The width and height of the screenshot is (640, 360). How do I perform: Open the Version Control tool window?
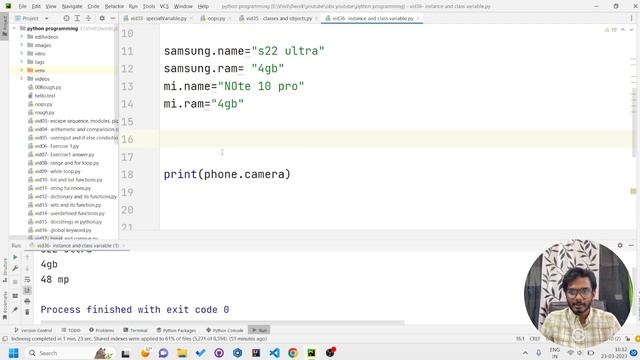pyautogui.click(x=33, y=330)
